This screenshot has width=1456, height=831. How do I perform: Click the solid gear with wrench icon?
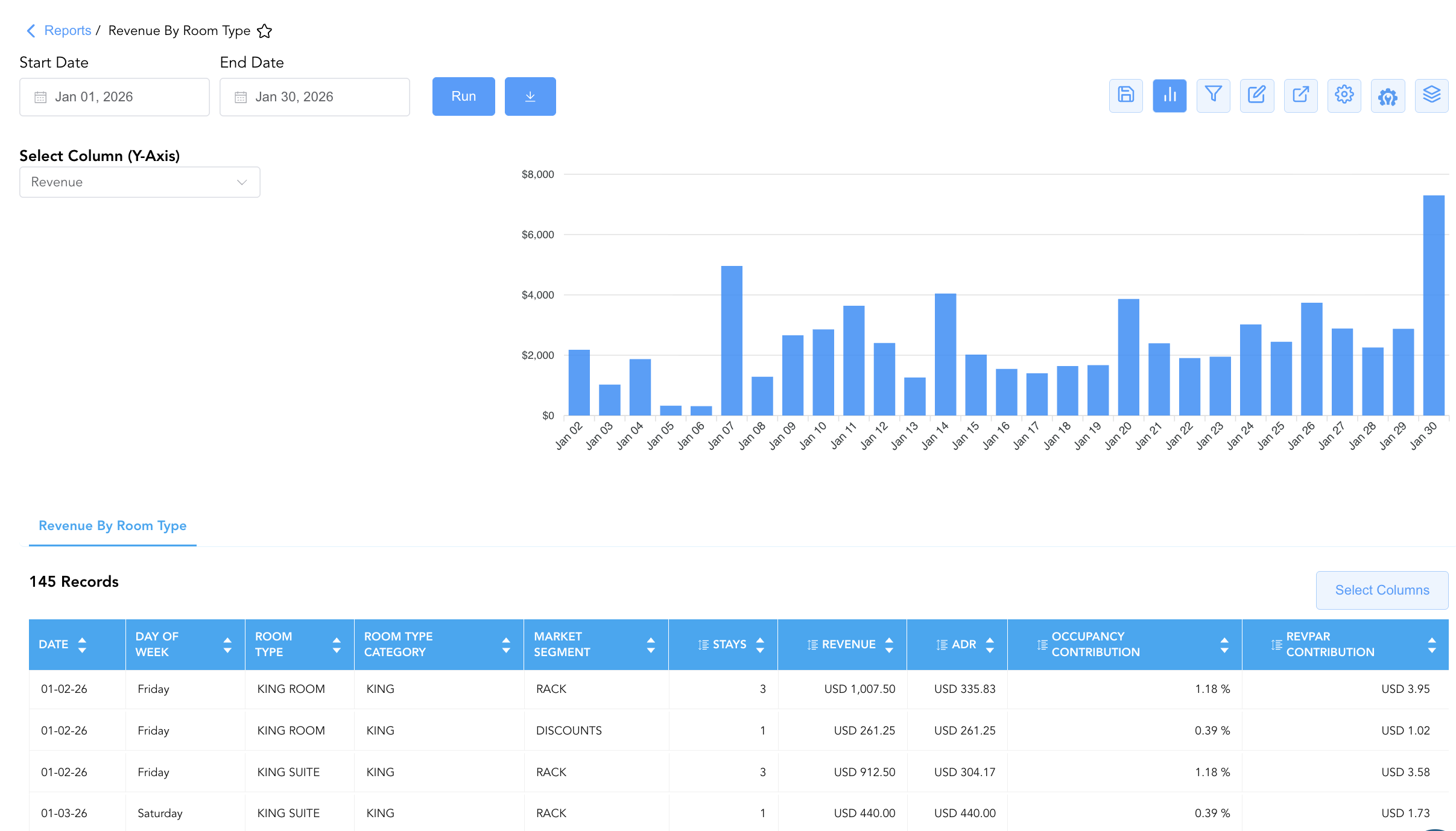coord(1388,95)
